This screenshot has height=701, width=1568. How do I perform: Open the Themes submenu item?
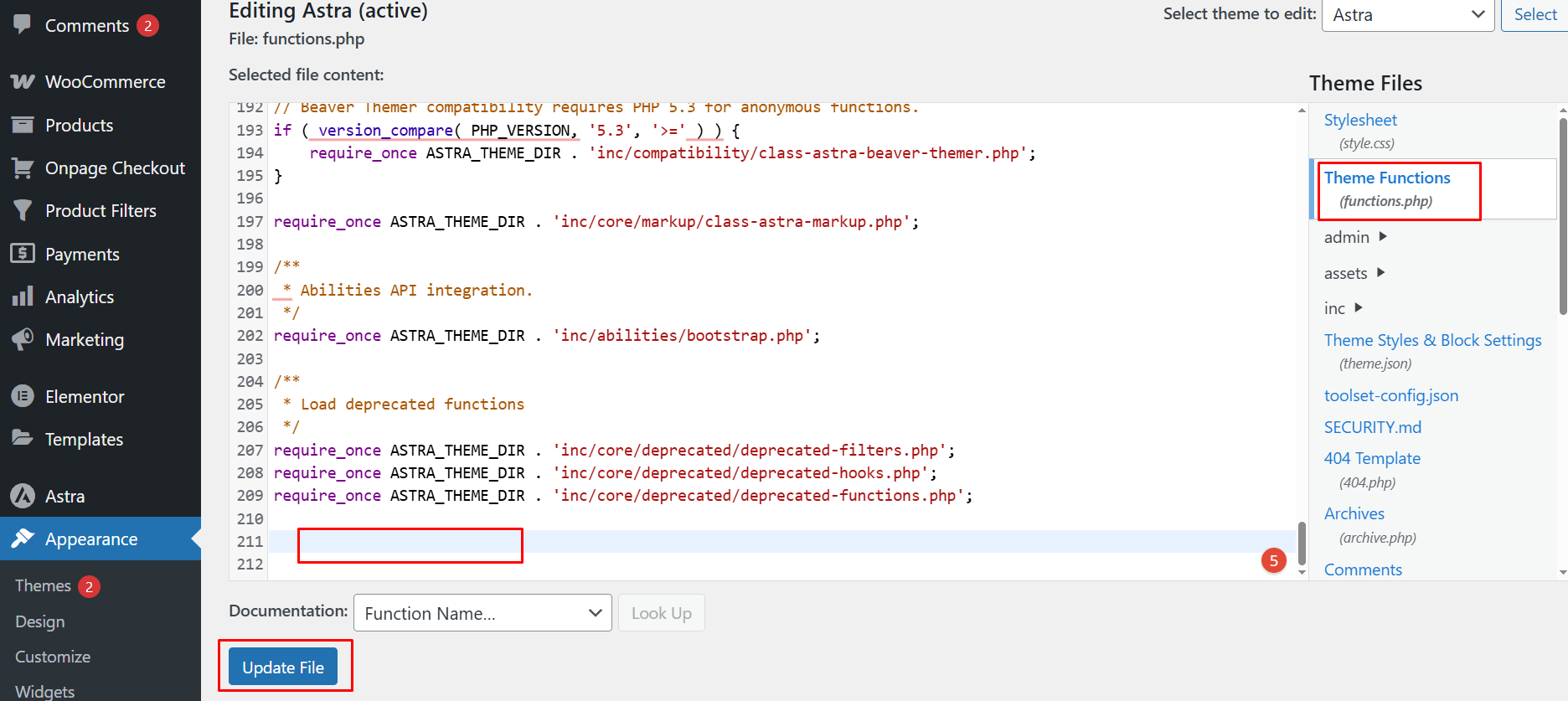click(x=43, y=585)
